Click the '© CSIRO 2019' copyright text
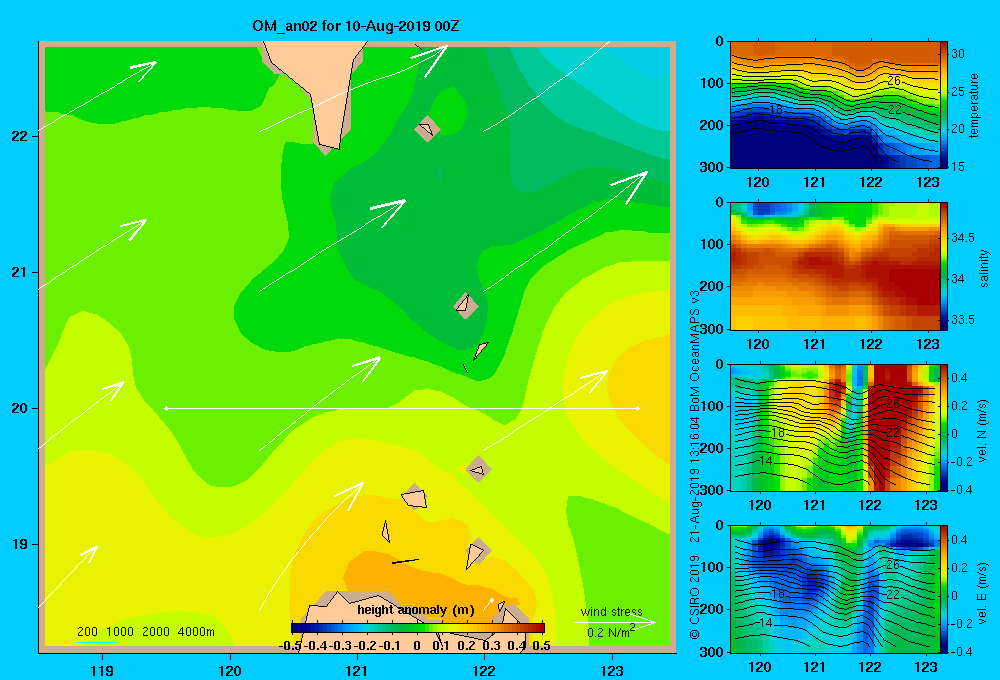Screen dimensions: 1000x680 pos(695,597)
